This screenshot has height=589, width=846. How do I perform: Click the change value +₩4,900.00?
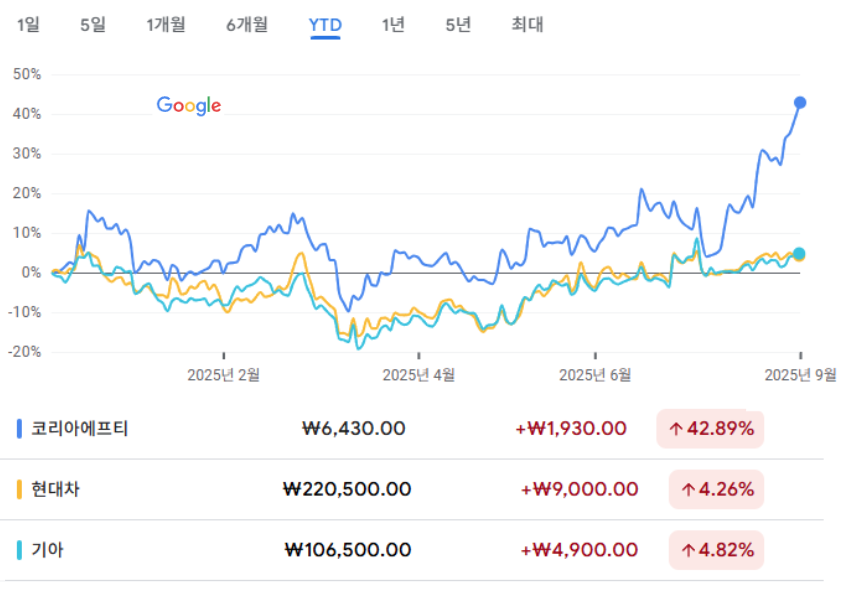click(579, 550)
